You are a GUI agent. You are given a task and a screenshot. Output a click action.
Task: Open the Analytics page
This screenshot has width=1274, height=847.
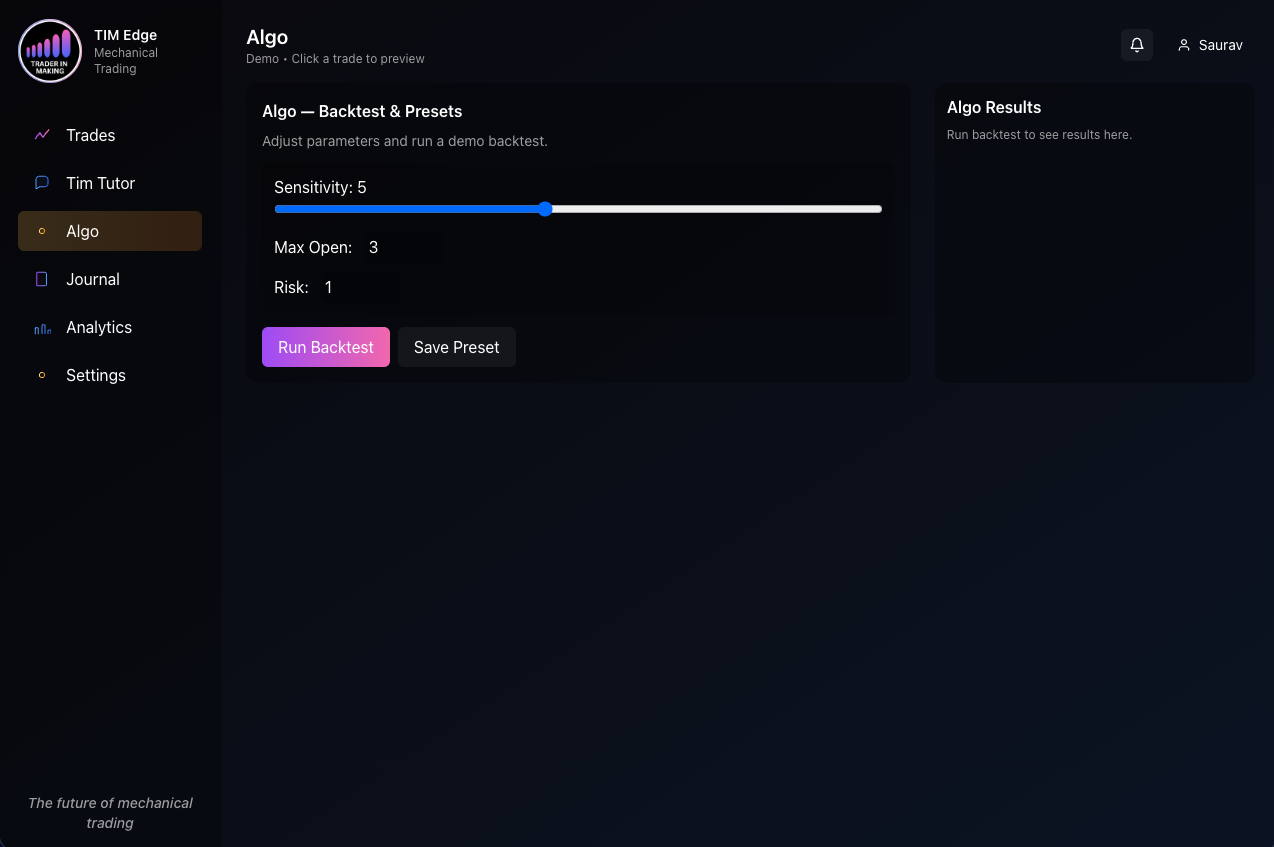(x=110, y=327)
